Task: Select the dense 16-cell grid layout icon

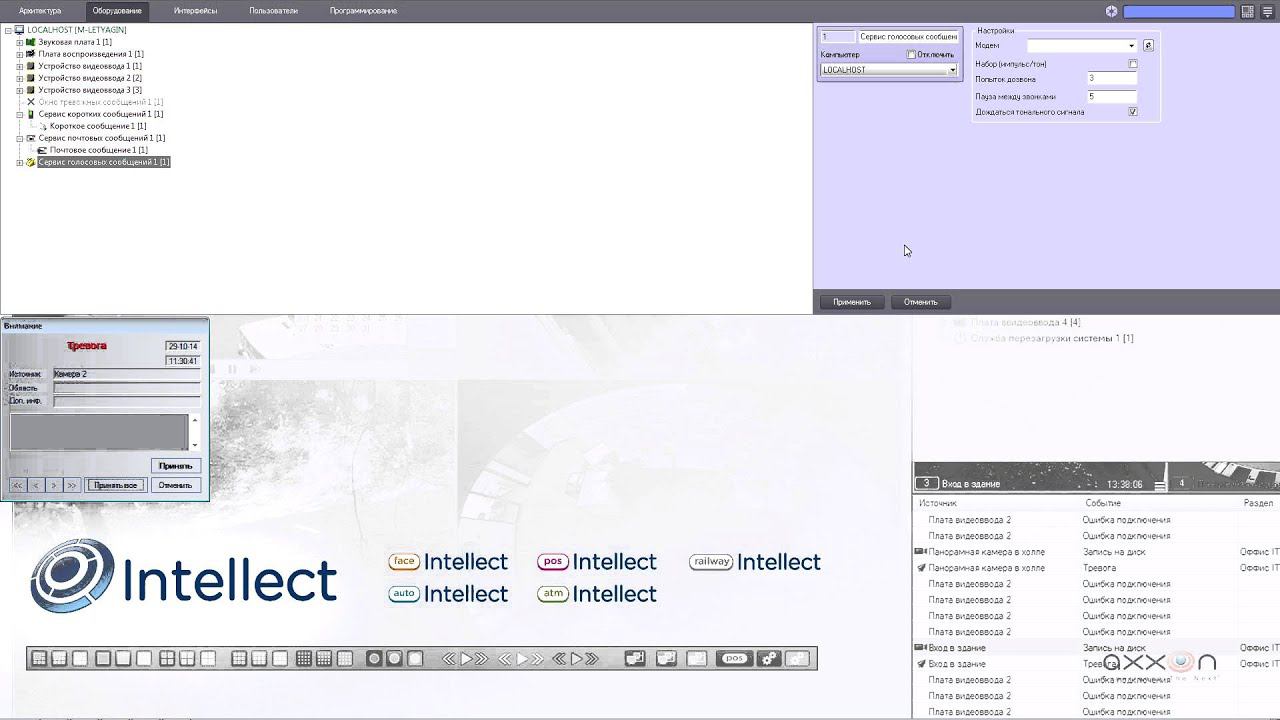Action: point(303,659)
